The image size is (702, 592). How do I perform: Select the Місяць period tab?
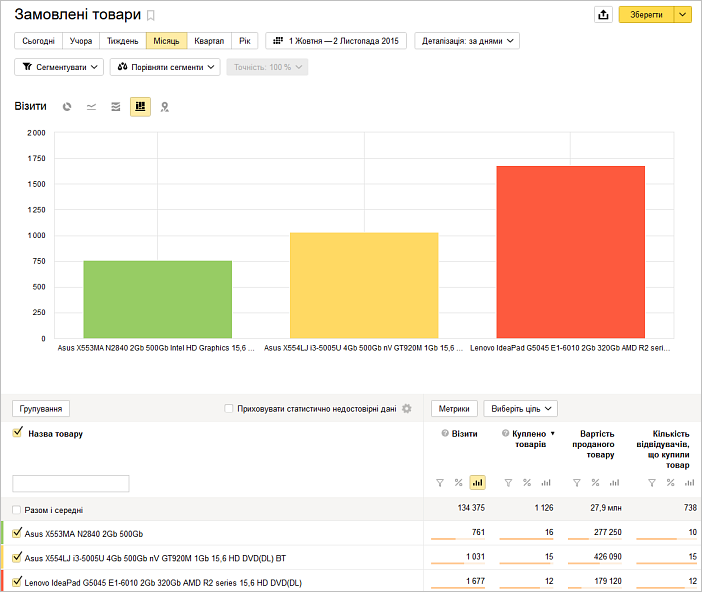[x=167, y=41]
